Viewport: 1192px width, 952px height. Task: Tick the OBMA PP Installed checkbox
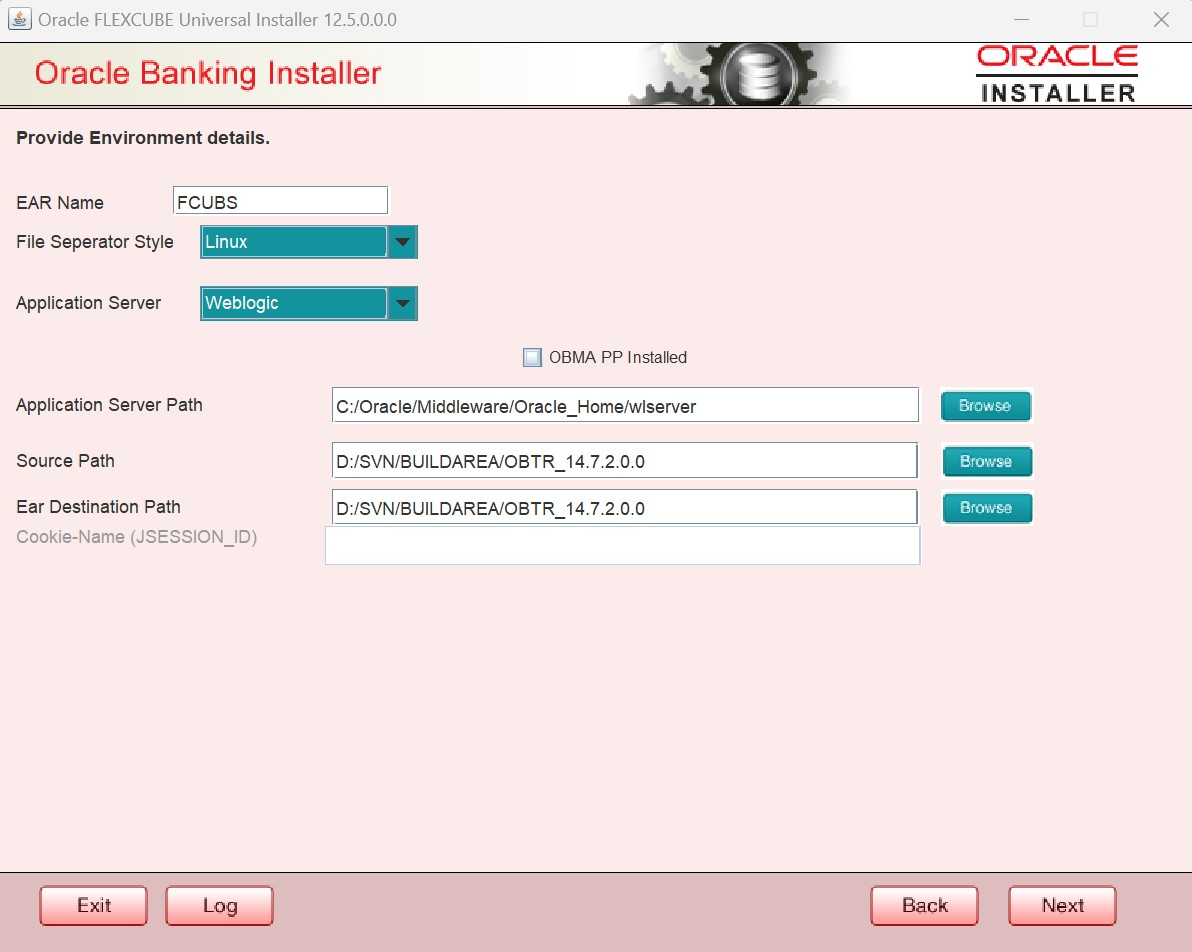click(532, 357)
